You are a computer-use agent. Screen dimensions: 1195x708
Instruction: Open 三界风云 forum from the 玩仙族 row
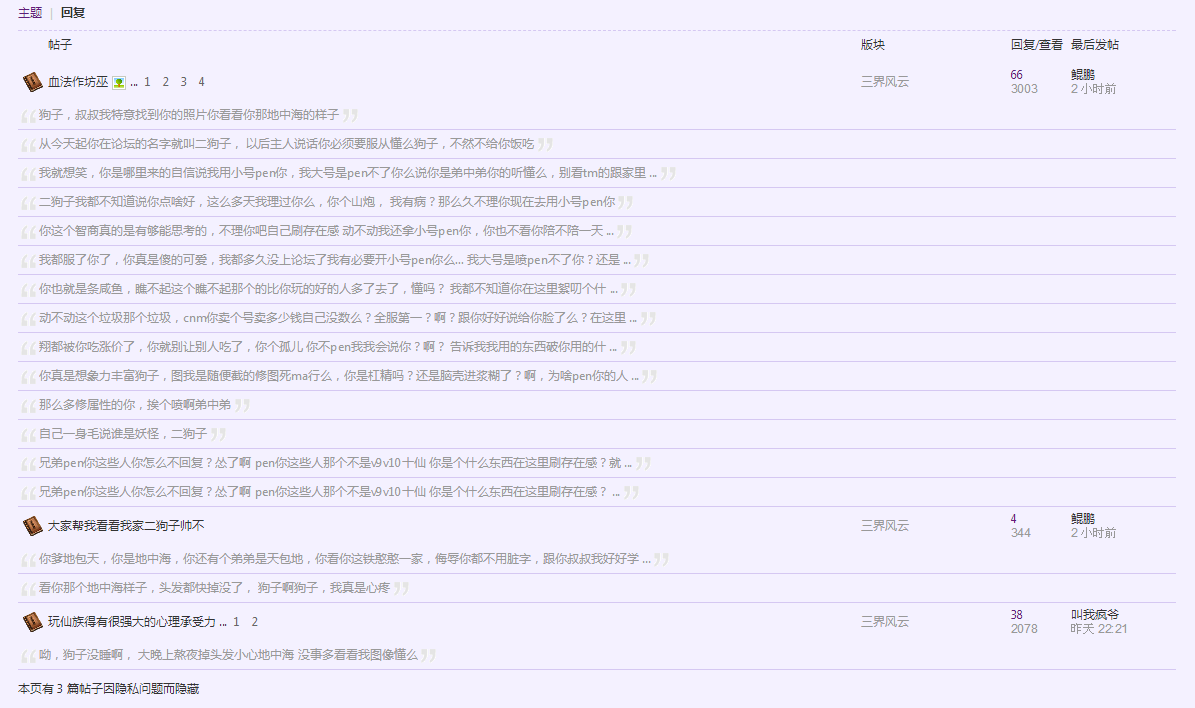pyautogui.click(x=885, y=622)
